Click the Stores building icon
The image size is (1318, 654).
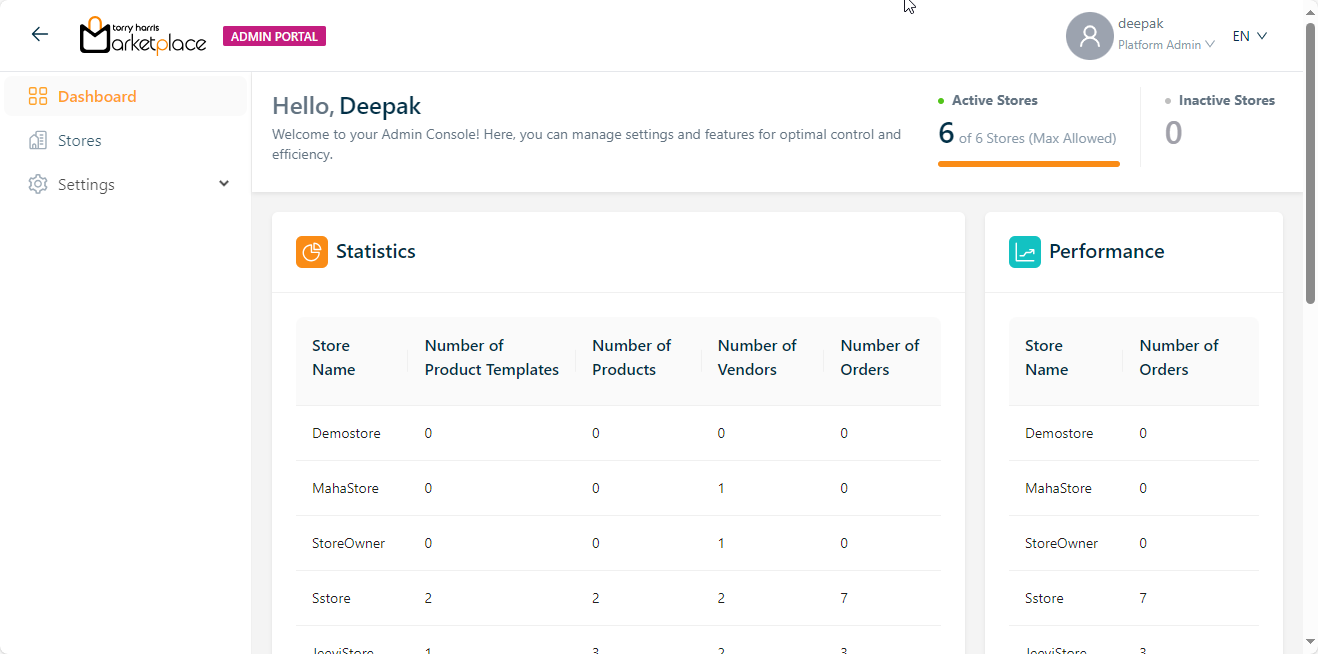tap(38, 141)
